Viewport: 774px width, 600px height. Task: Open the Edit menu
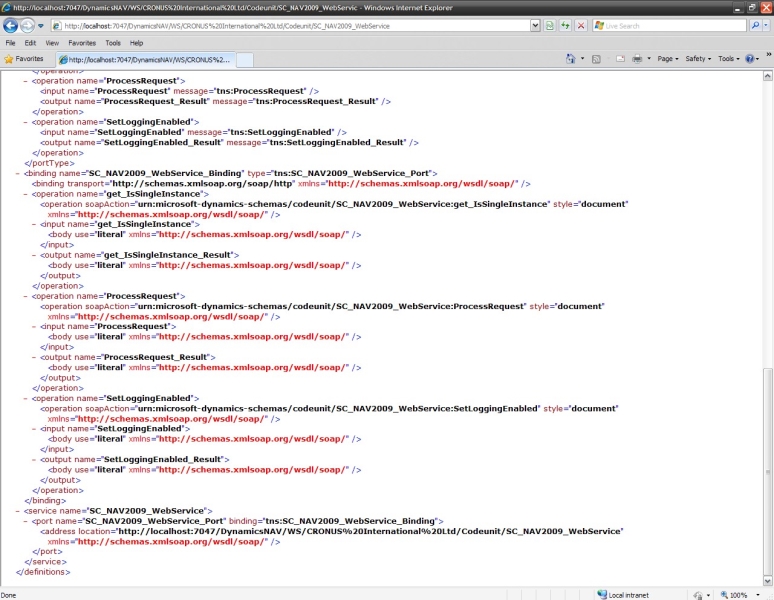(30, 43)
